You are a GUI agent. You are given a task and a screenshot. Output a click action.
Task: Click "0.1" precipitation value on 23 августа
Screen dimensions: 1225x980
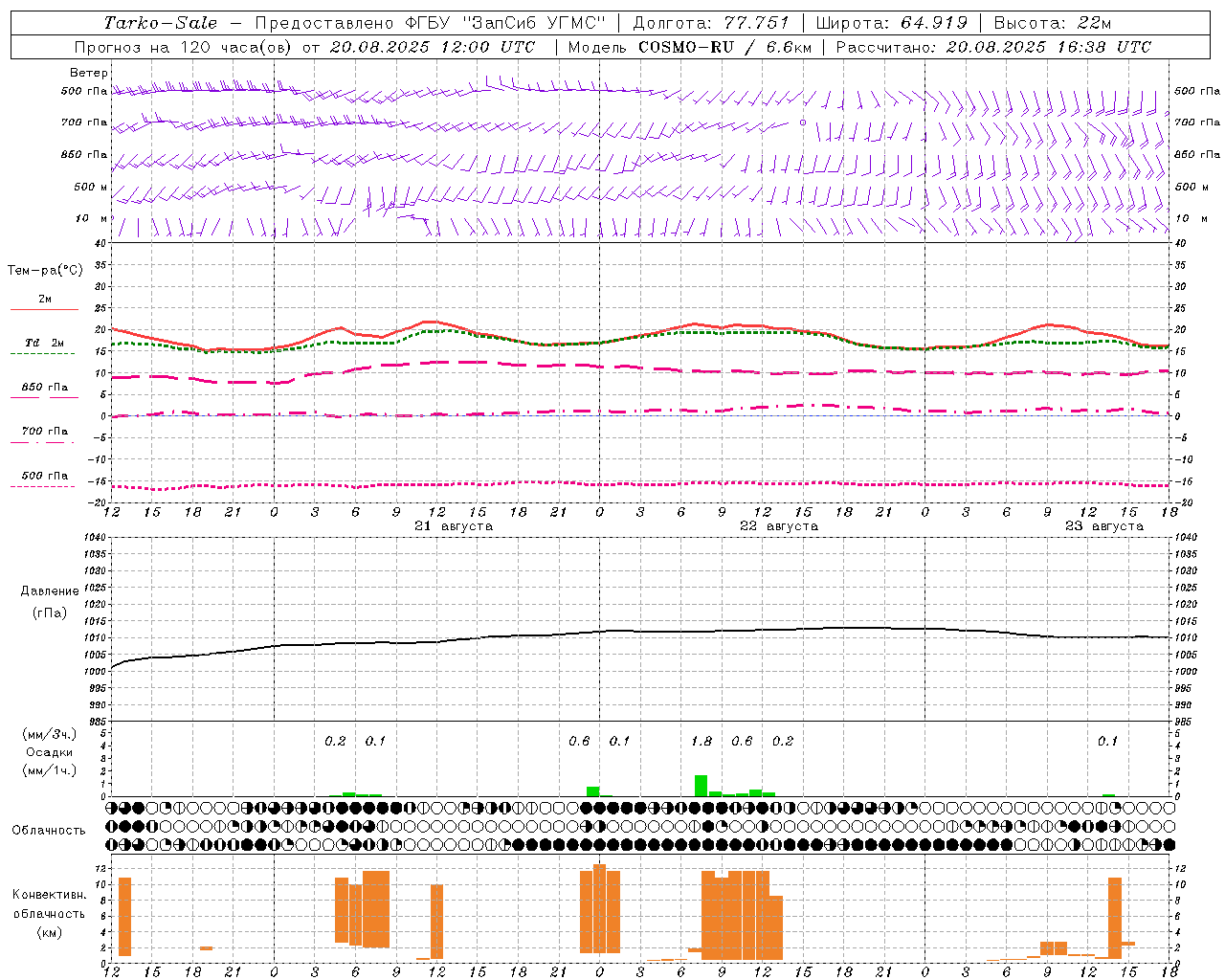point(1107,741)
